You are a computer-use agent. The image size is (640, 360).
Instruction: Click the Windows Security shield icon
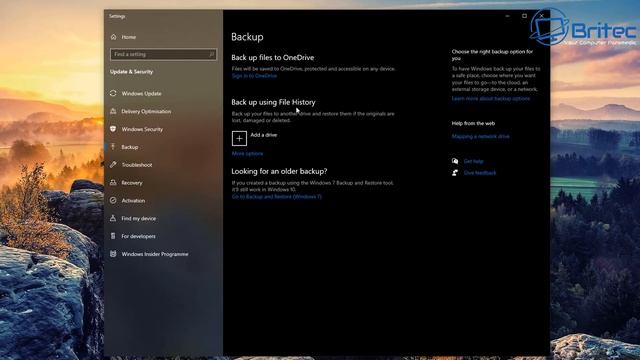coord(113,129)
